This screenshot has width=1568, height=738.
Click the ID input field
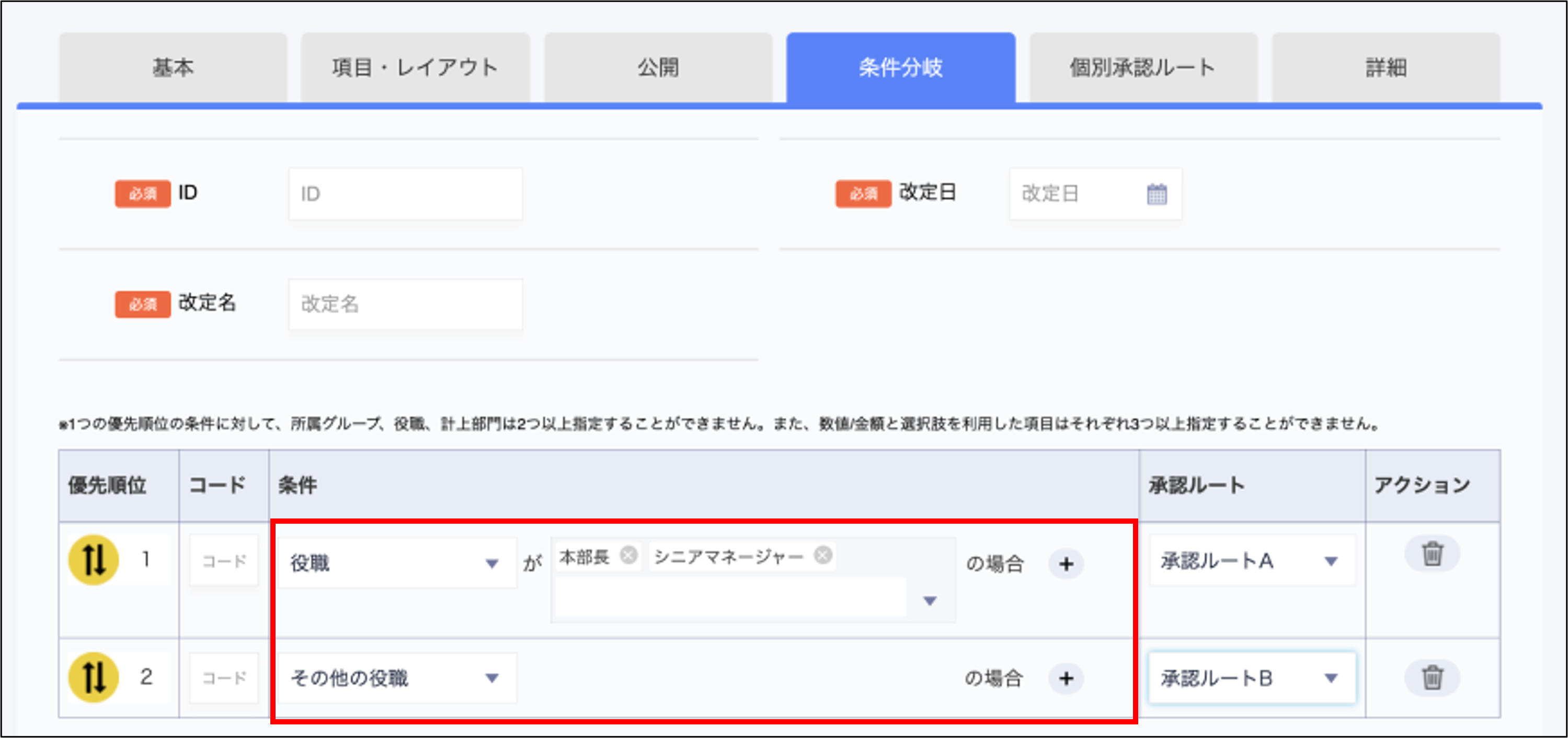pyautogui.click(x=405, y=194)
